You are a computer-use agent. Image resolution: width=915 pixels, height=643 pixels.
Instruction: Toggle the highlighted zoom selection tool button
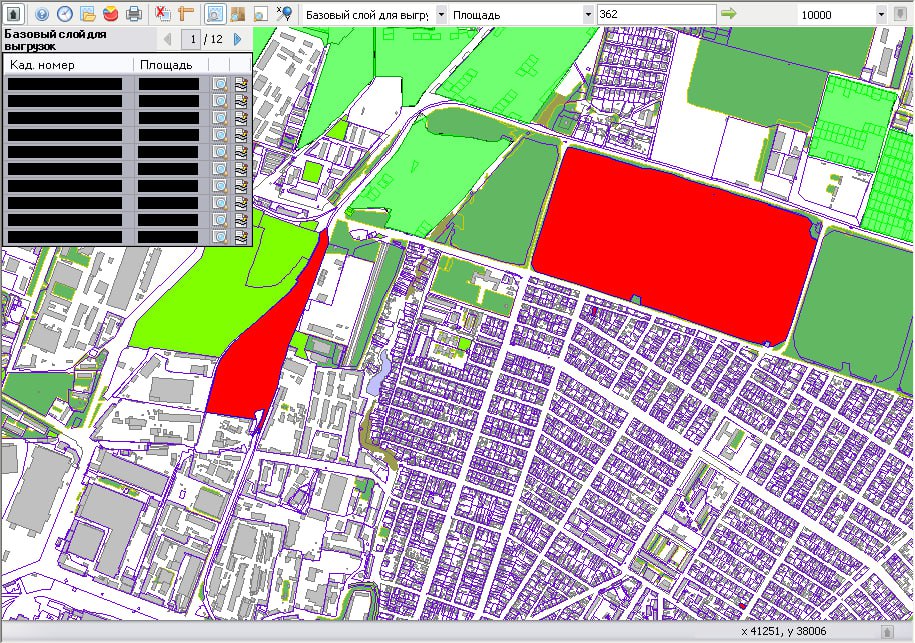[215, 14]
